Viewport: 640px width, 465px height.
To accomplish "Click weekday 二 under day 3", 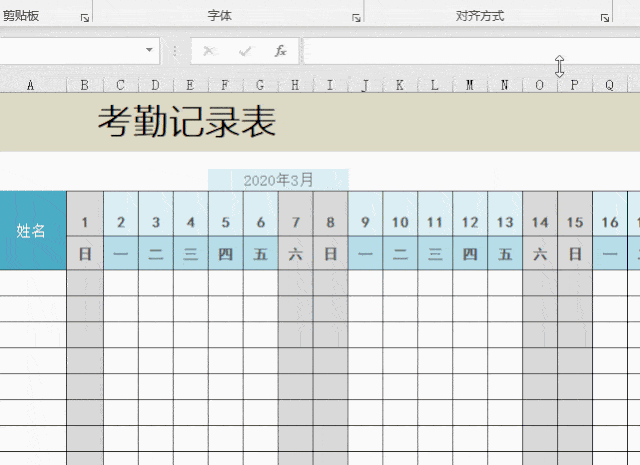I will coord(156,254).
